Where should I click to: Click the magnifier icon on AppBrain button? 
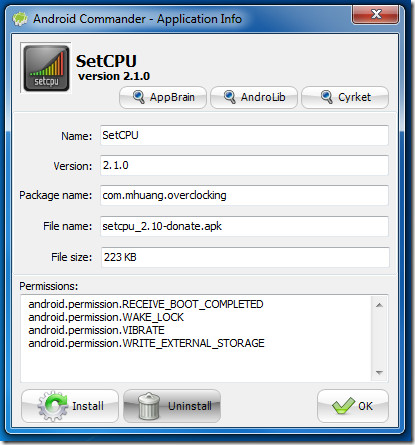pos(138,97)
